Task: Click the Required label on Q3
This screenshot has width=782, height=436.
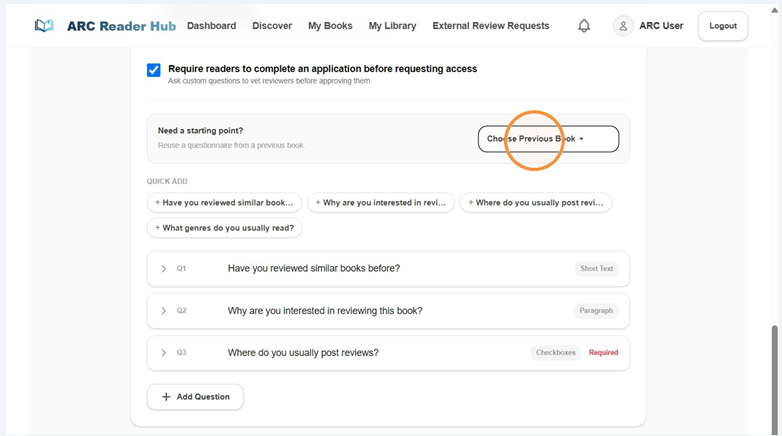Action: 603,352
